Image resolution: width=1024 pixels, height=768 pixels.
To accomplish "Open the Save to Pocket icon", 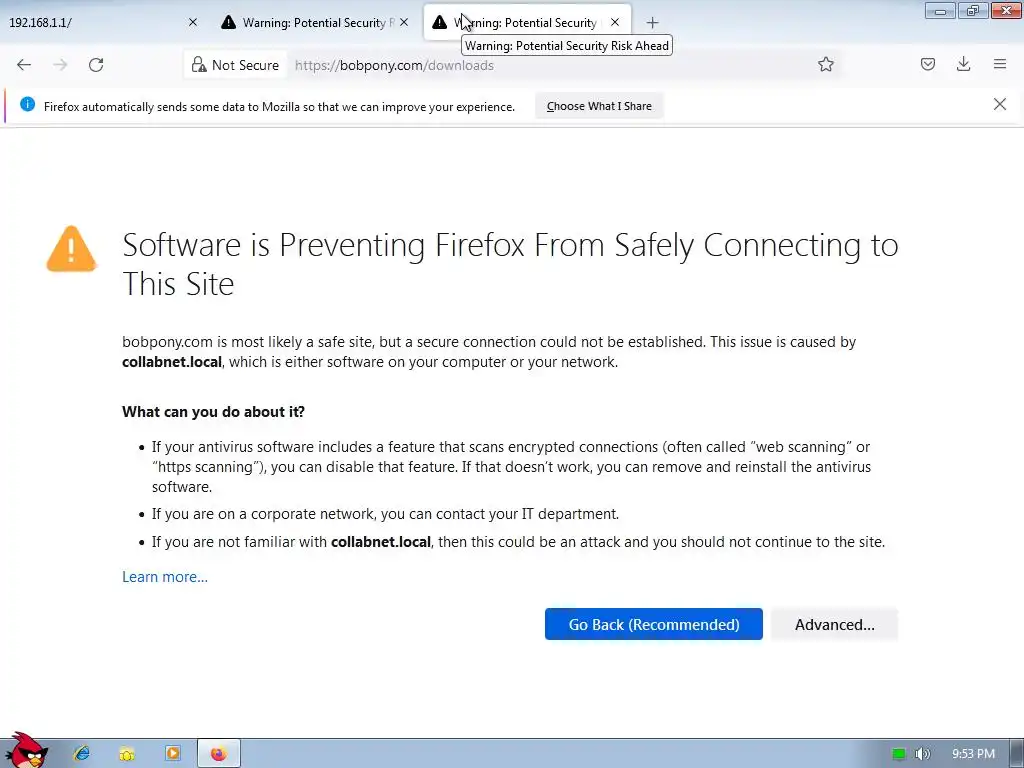I will [x=928, y=65].
